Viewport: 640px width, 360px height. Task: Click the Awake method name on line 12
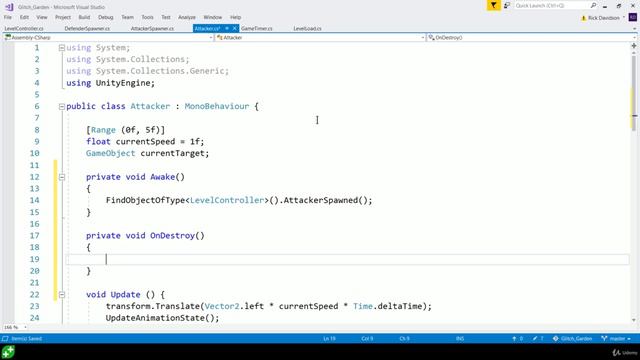[162, 177]
